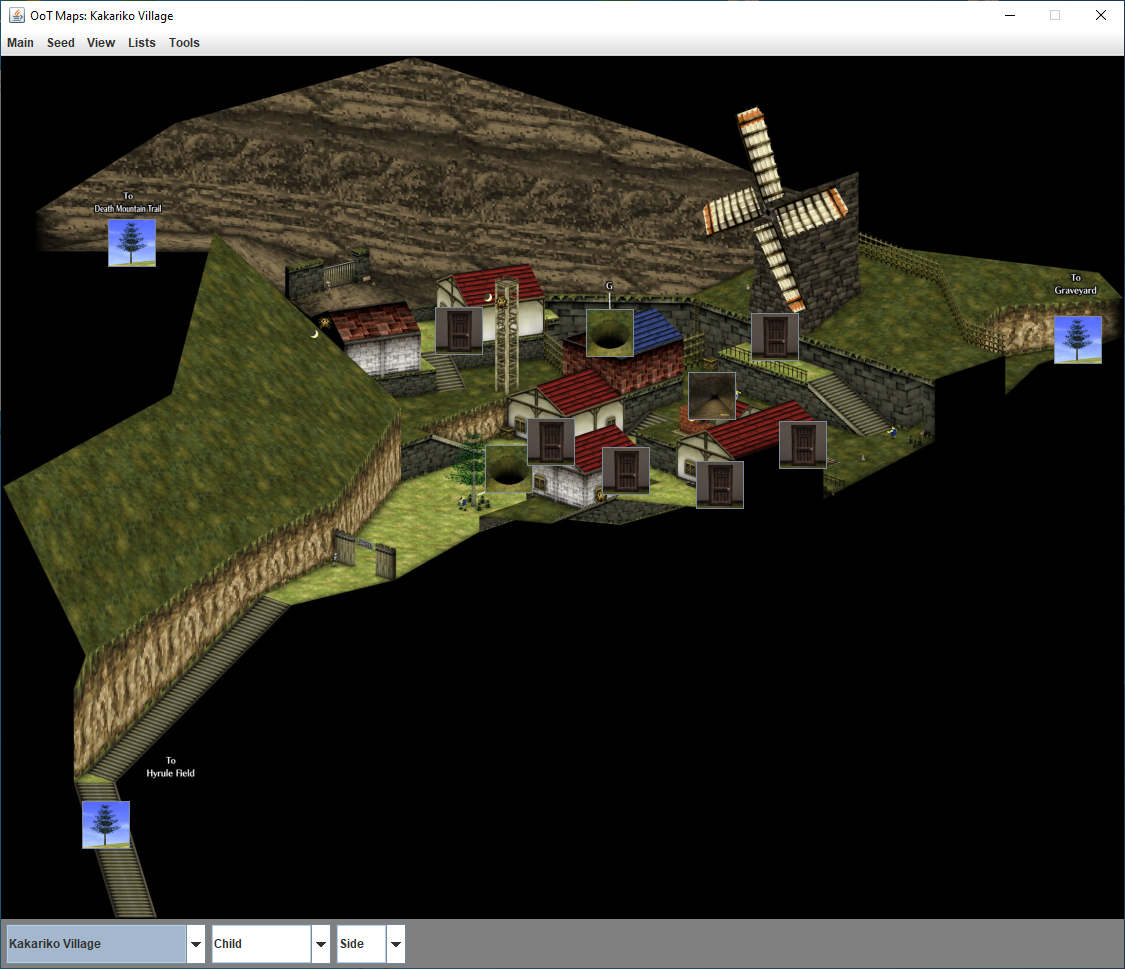The height and width of the screenshot is (969, 1125).
Task: Open the Seed menu
Action: tap(61, 43)
